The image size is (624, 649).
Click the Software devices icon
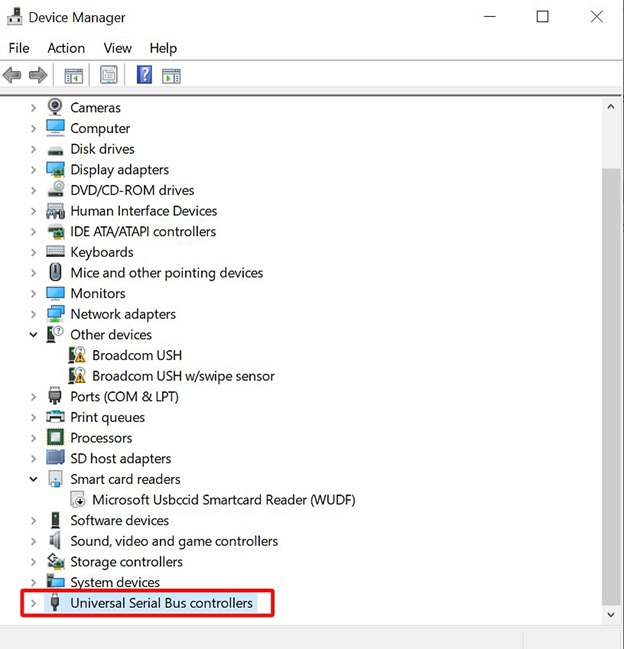click(55, 520)
